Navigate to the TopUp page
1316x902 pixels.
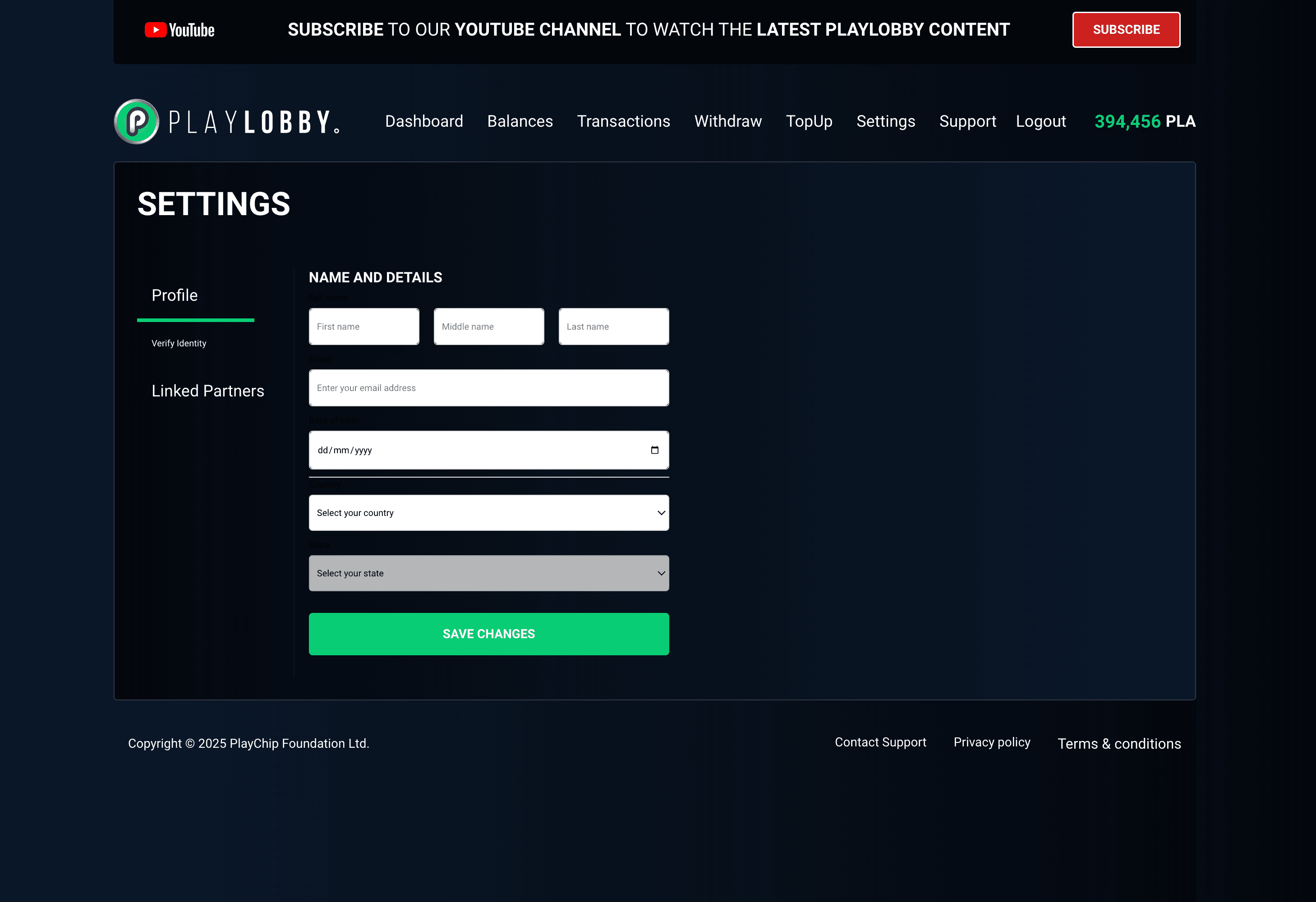click(809, 121)
